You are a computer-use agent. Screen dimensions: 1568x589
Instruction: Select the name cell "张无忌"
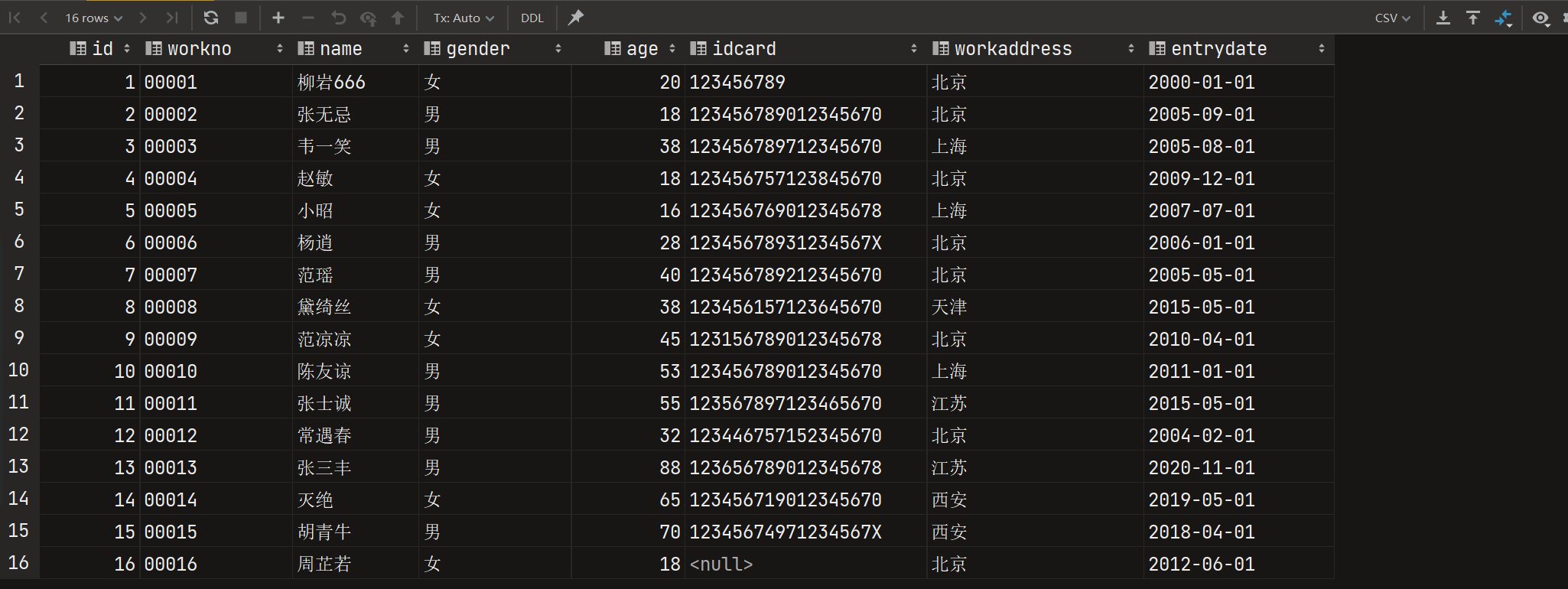tap(356, 114)
